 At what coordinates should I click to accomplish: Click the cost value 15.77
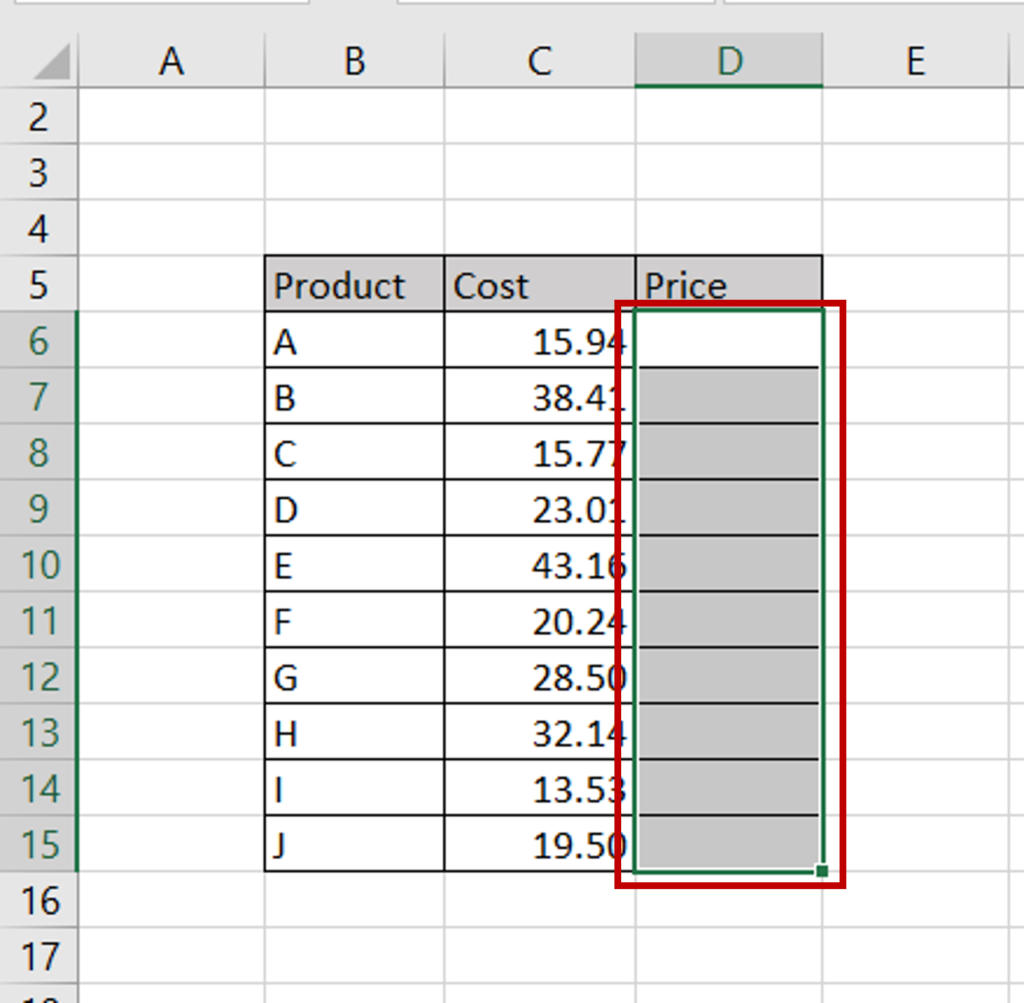[539, 452]
